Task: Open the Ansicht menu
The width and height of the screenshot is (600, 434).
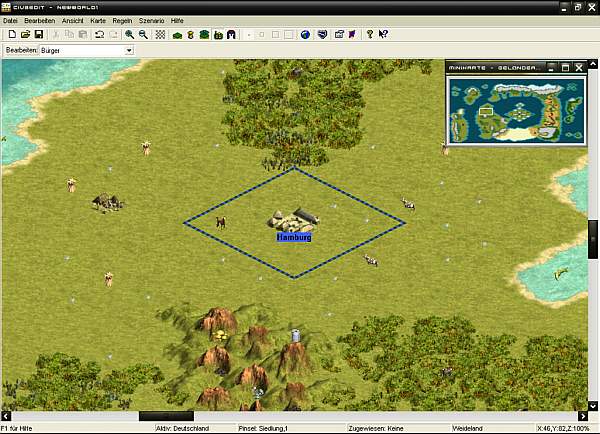Action: [x=72, y=20]
